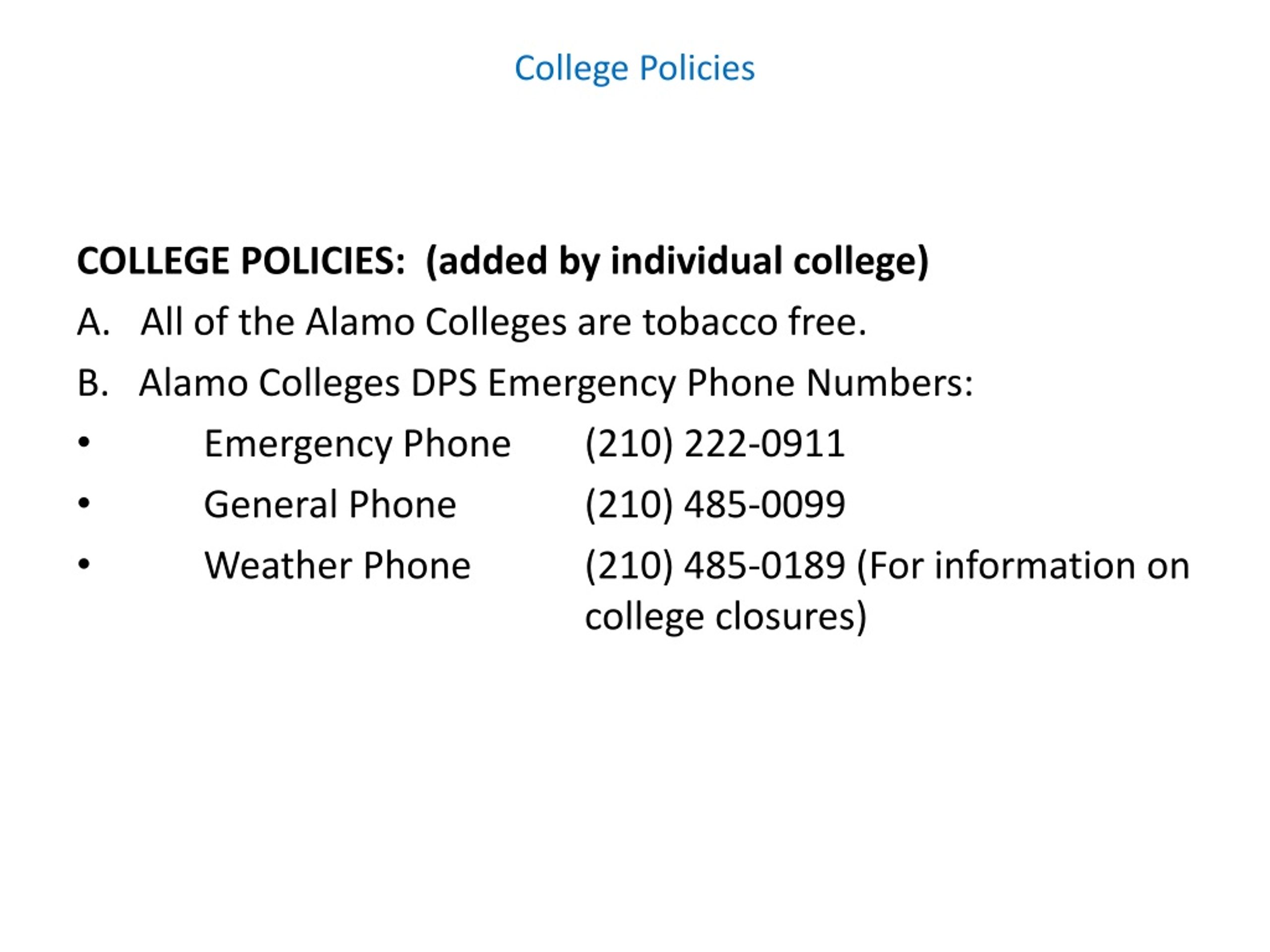Click the bullet beside Weather Phone
1270x952 pixels.
pyautogui.click(x=84, y=564)
